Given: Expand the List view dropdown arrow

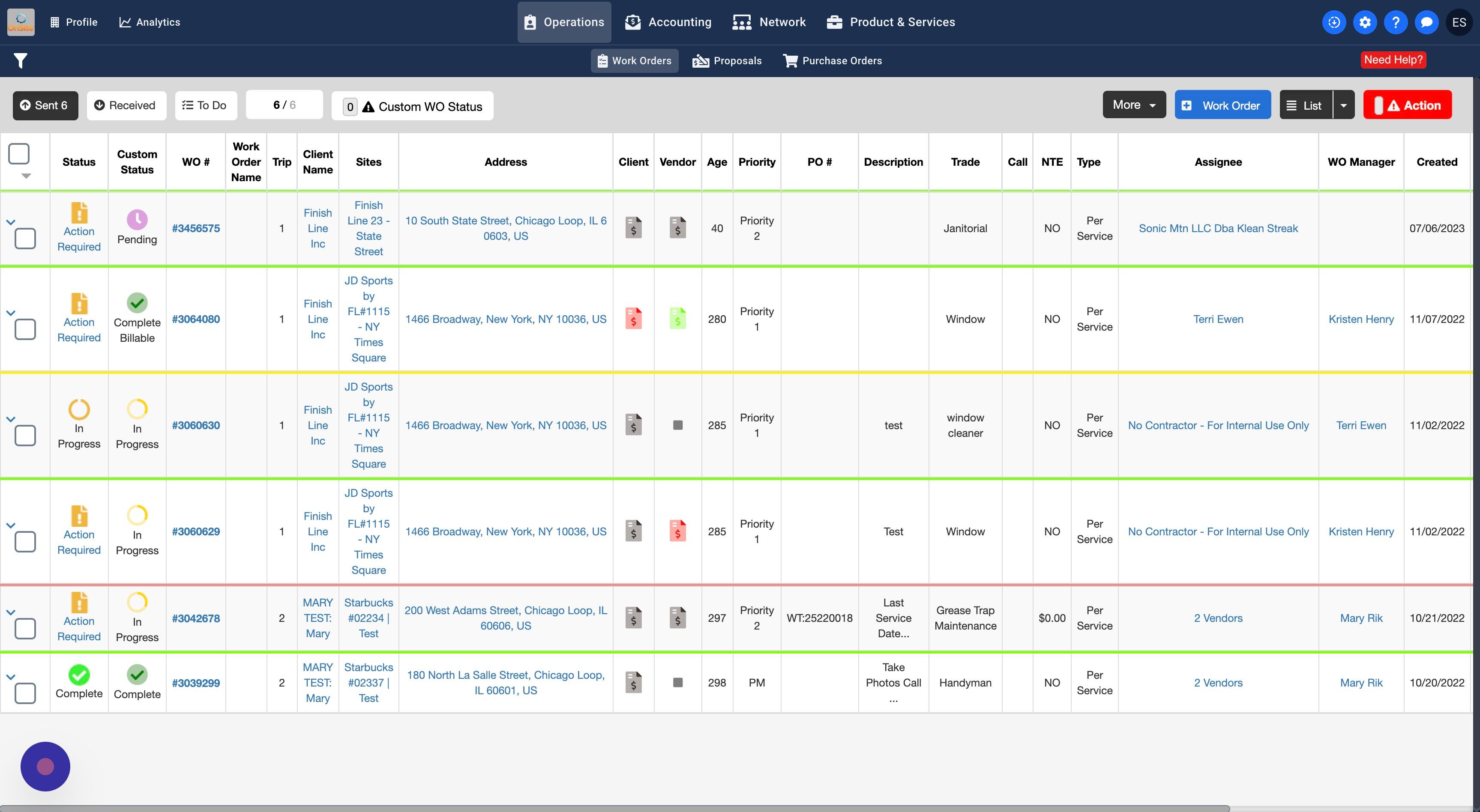Looking at the screenshot, I should (x=1343, y=106).
